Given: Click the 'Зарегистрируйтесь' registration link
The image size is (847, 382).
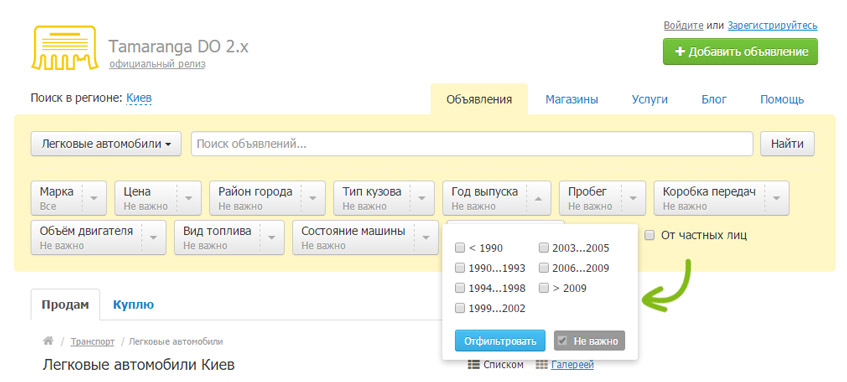Looking at the screenshot, I should 772,25.
